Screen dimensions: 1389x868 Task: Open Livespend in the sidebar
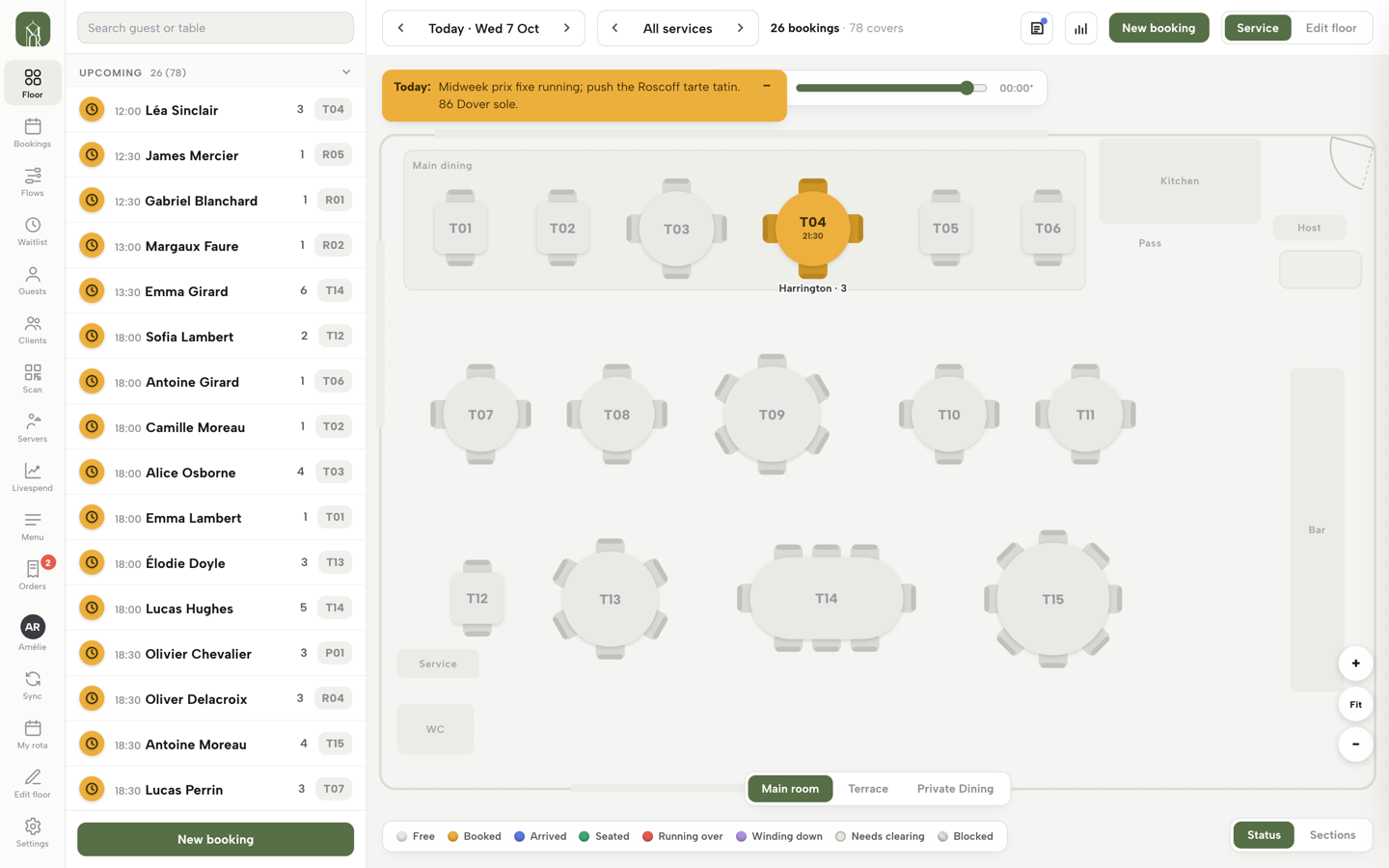(33, 477)
